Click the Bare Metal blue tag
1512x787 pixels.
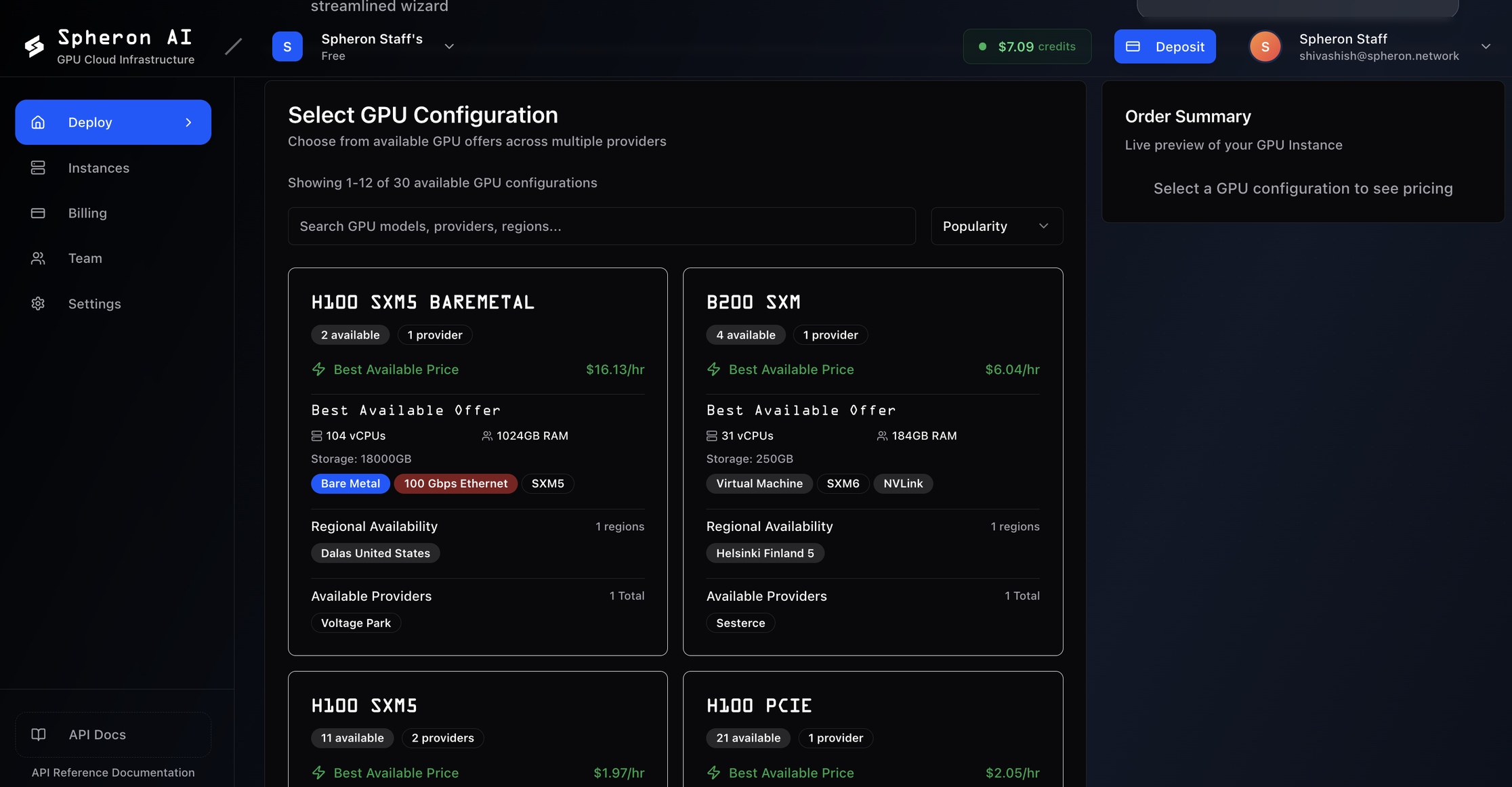point(350,484)
